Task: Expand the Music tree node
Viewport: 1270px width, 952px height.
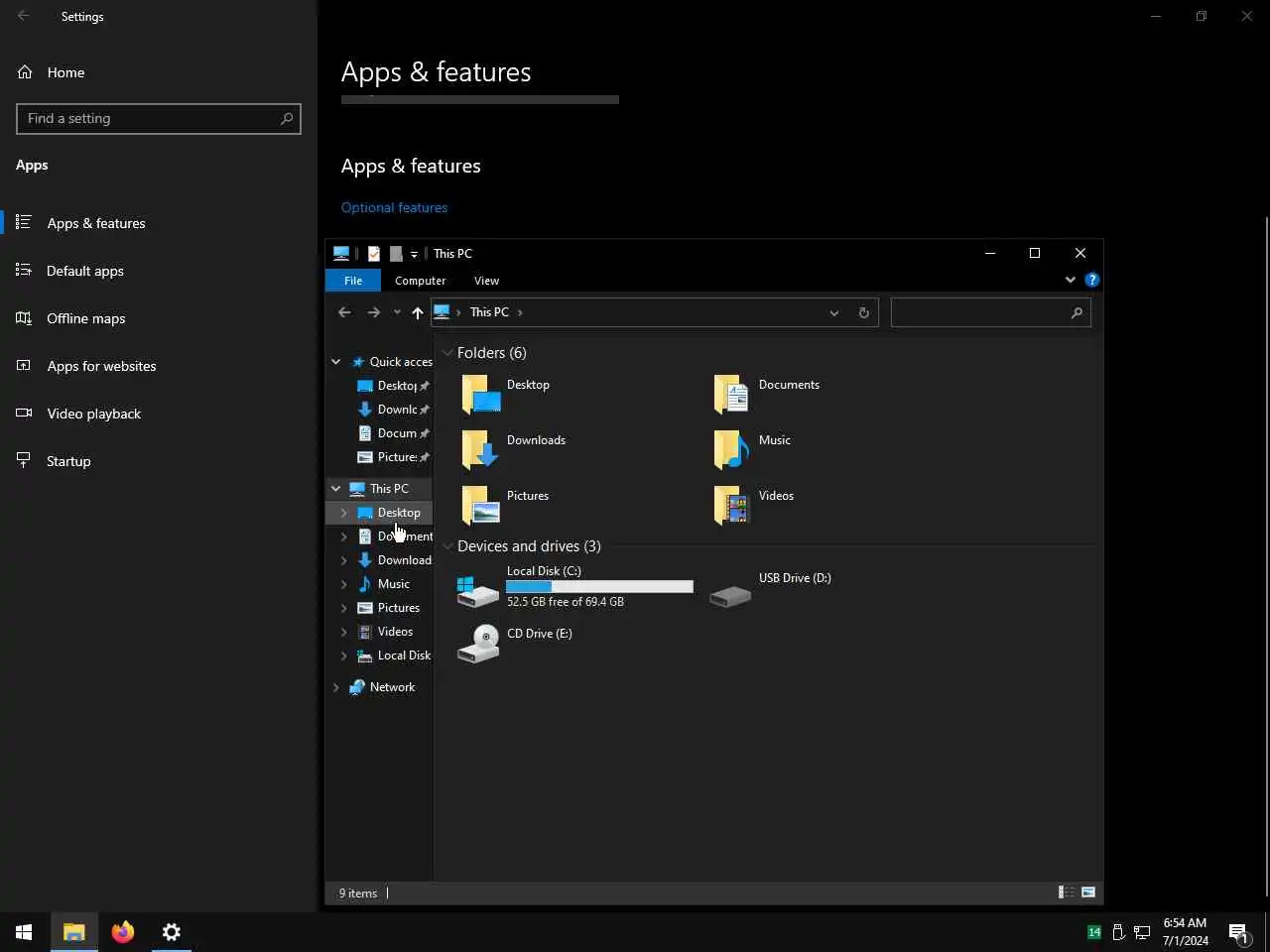Action: pos(344,584)
